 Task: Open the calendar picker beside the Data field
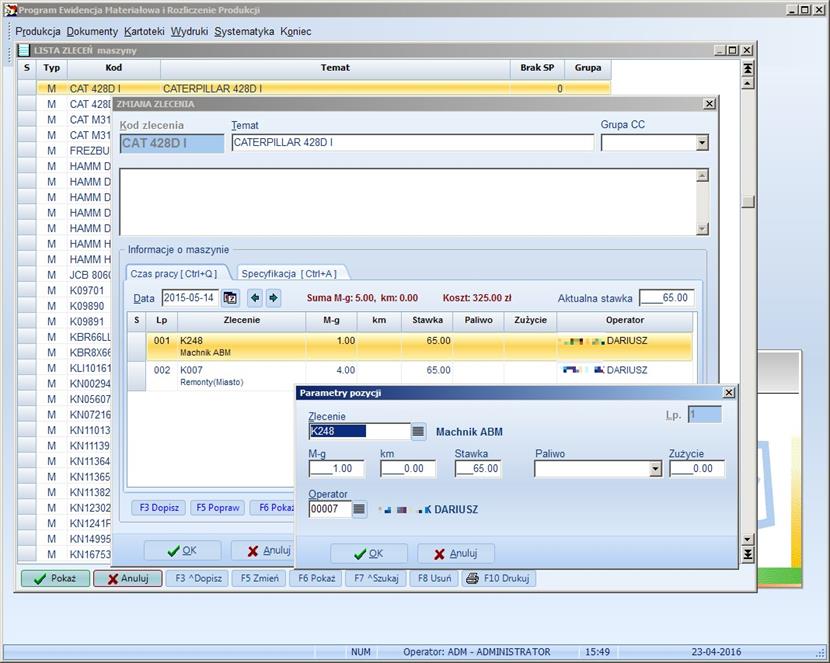pos(230,298)
